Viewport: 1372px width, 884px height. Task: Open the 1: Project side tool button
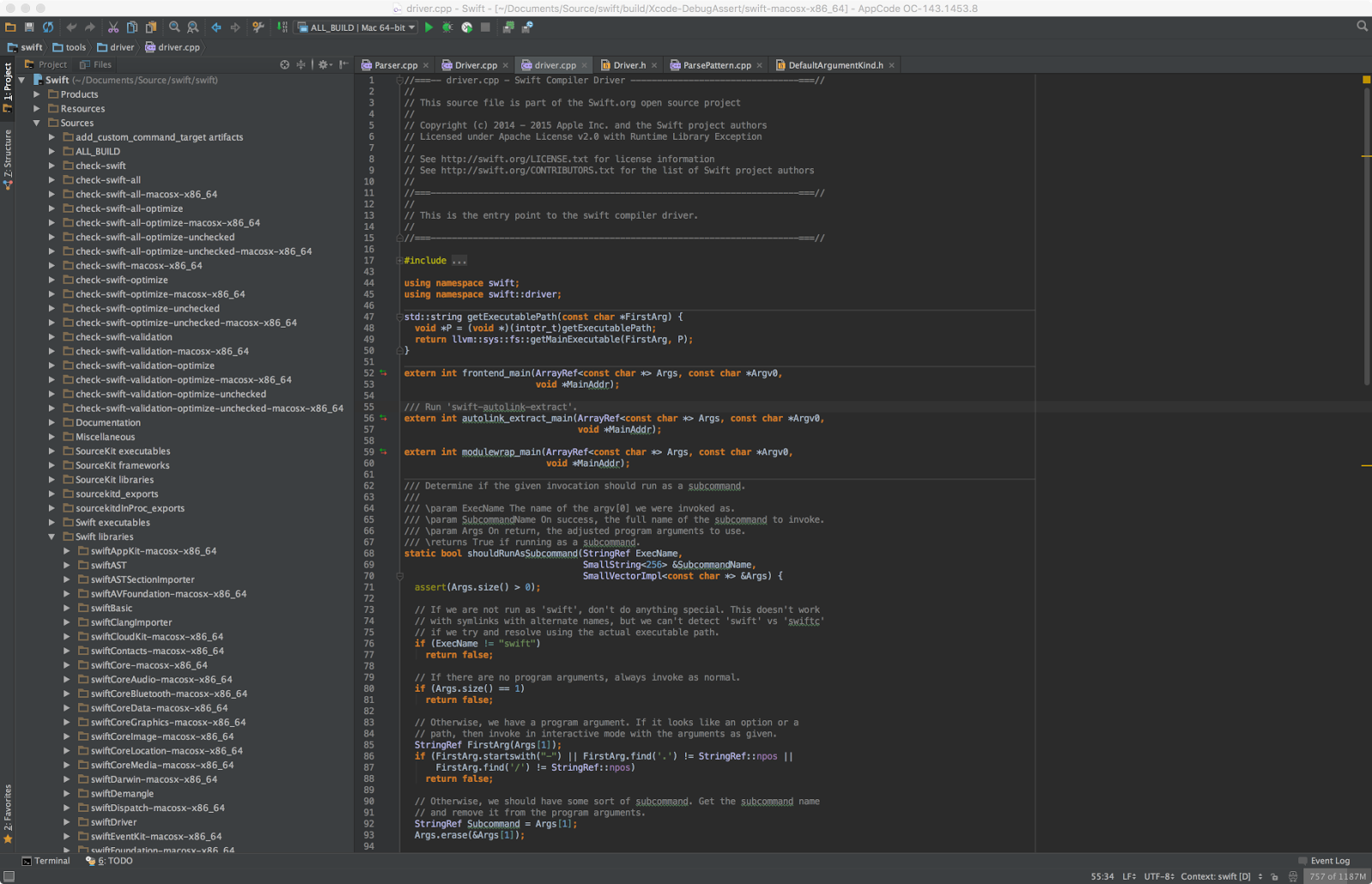coord(8,87)
